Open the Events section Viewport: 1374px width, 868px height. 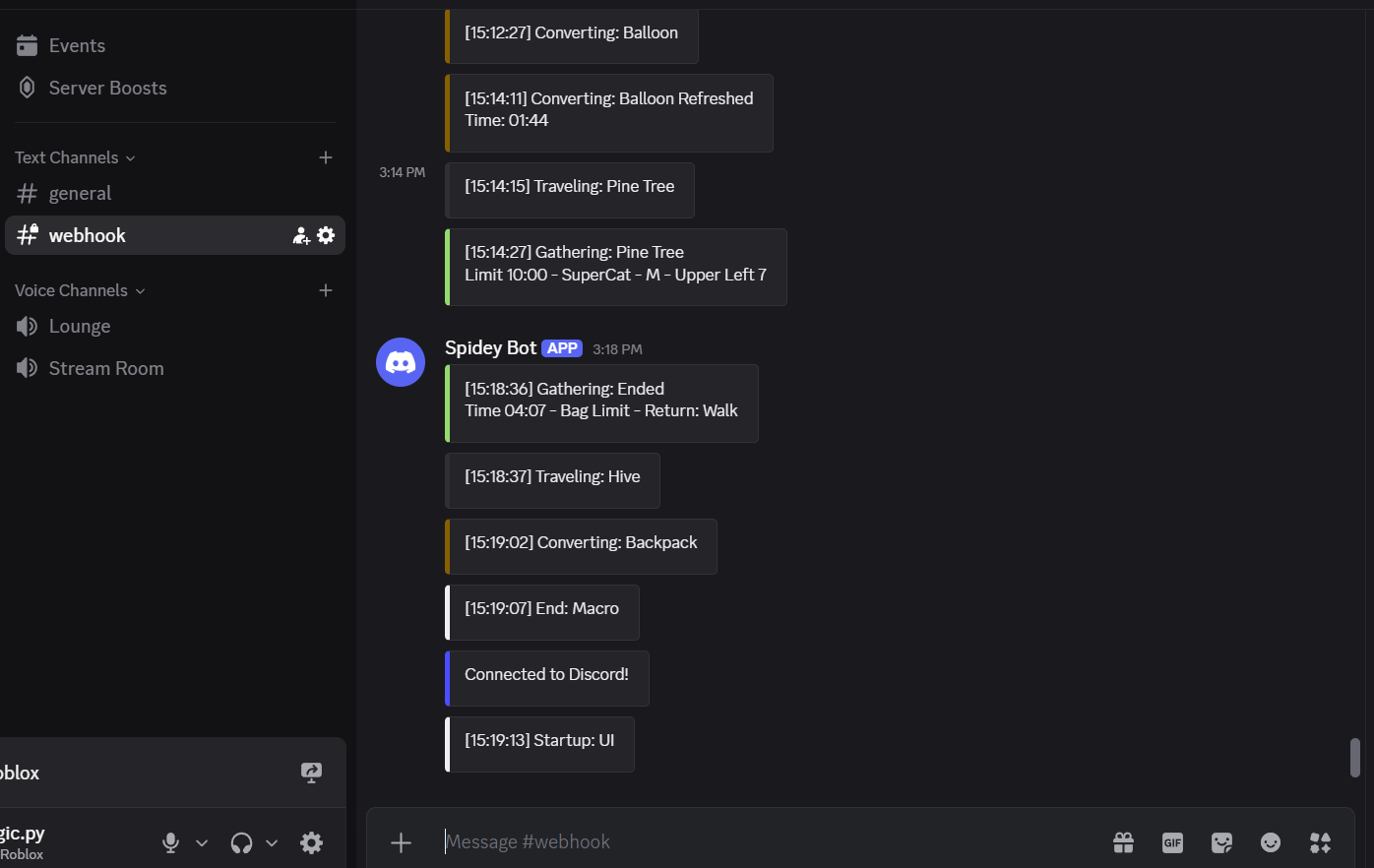77,45
